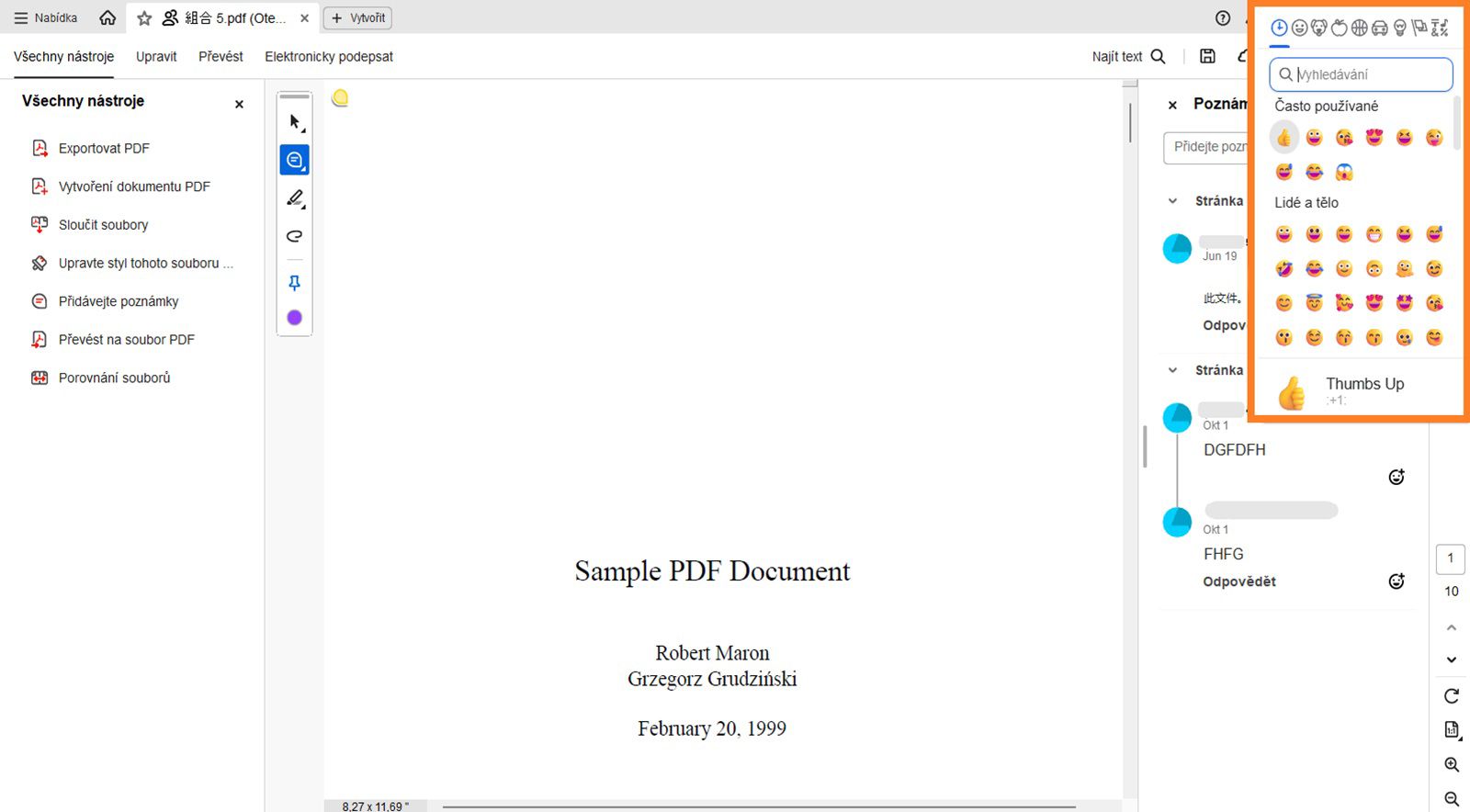
Task: Add a reaction to the DGFDFH comment
Action: (1396, 477)
